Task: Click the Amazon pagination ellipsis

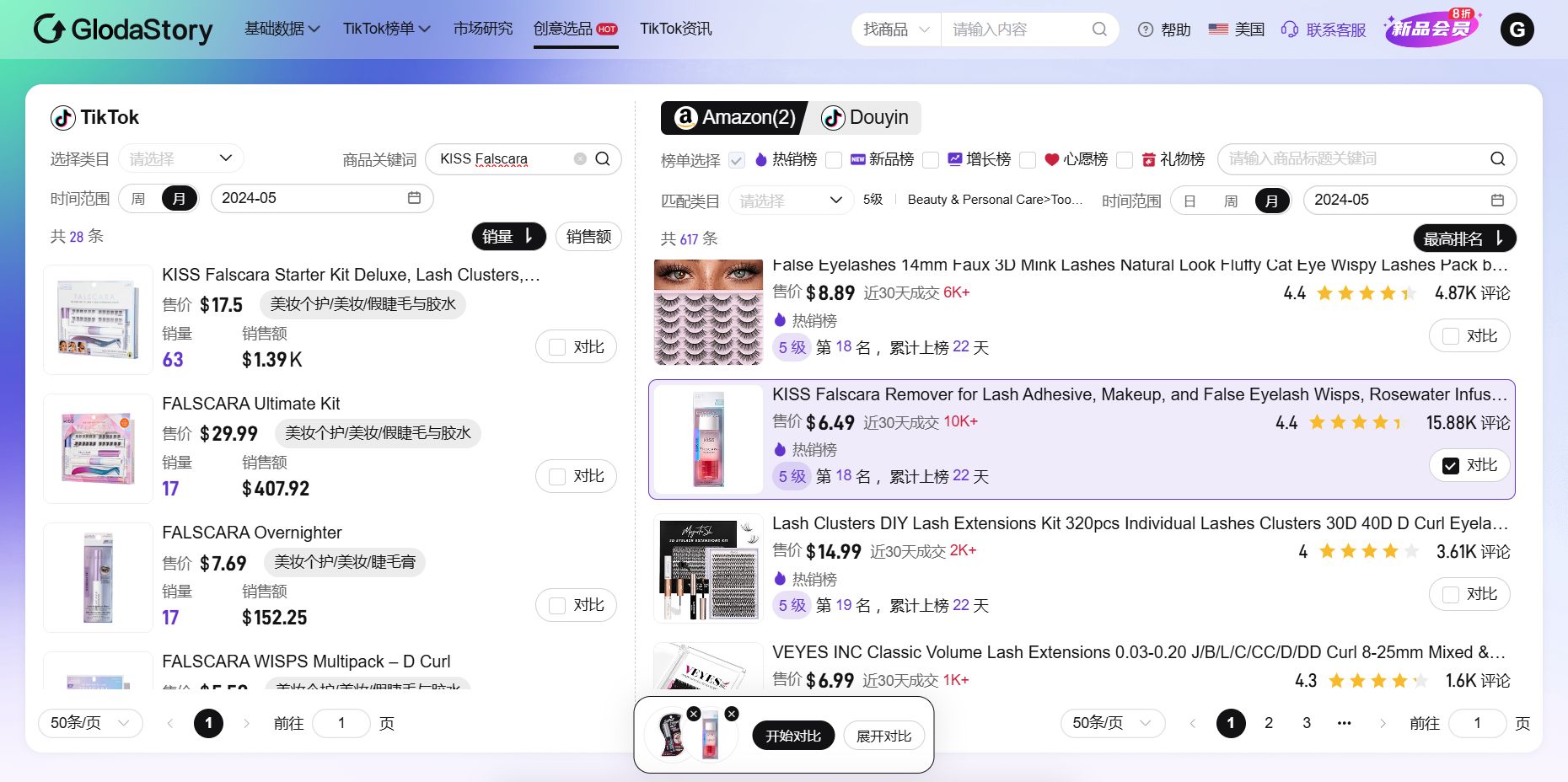Action: point(1345,723)
